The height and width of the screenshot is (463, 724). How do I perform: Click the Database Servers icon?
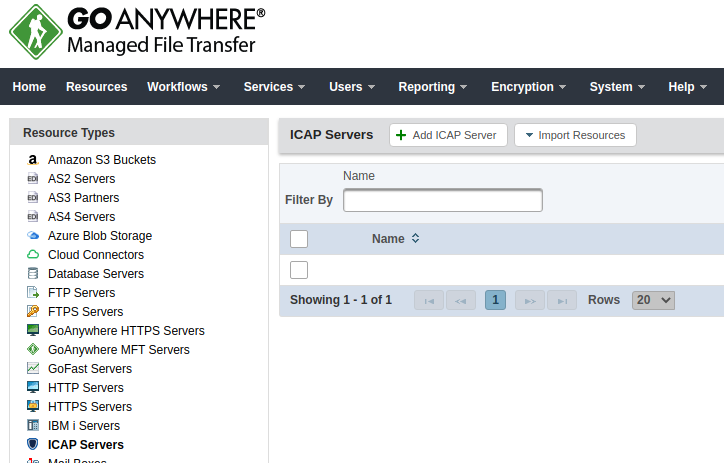tap(32, 274)
